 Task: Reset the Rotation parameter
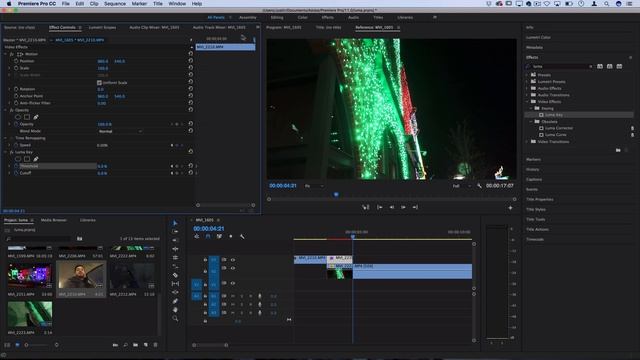tap(191, 89)
